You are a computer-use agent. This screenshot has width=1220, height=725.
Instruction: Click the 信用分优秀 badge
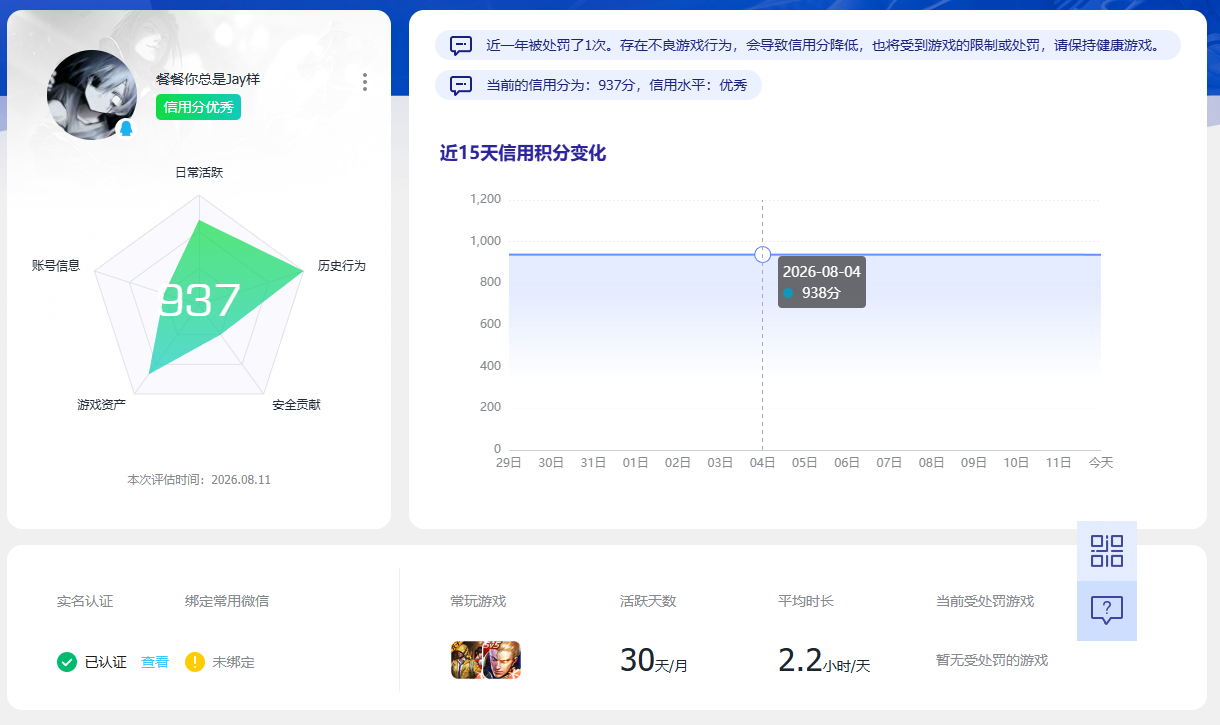point(198,107)
